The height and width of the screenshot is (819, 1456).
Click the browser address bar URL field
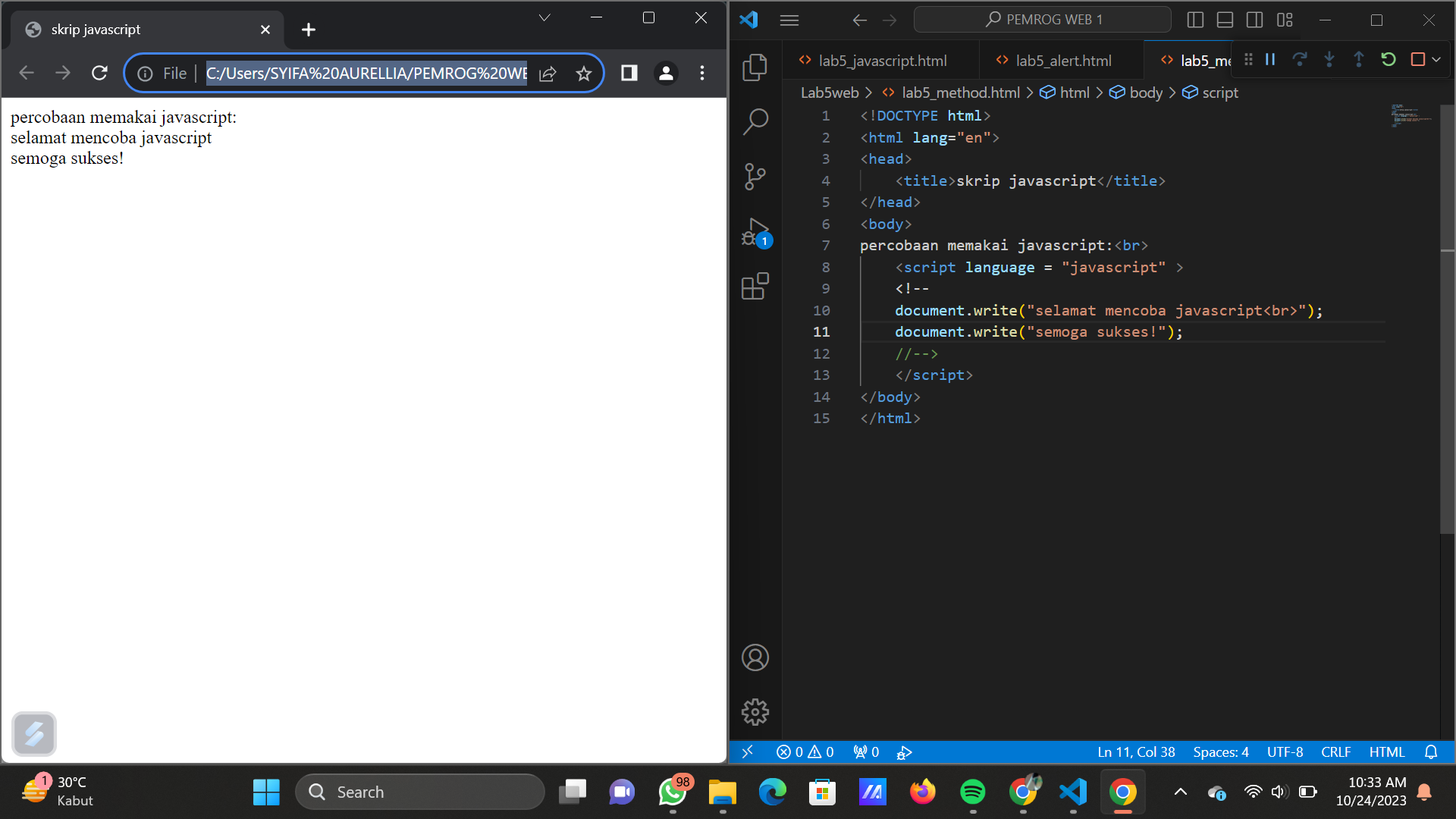tap(364, 73)
